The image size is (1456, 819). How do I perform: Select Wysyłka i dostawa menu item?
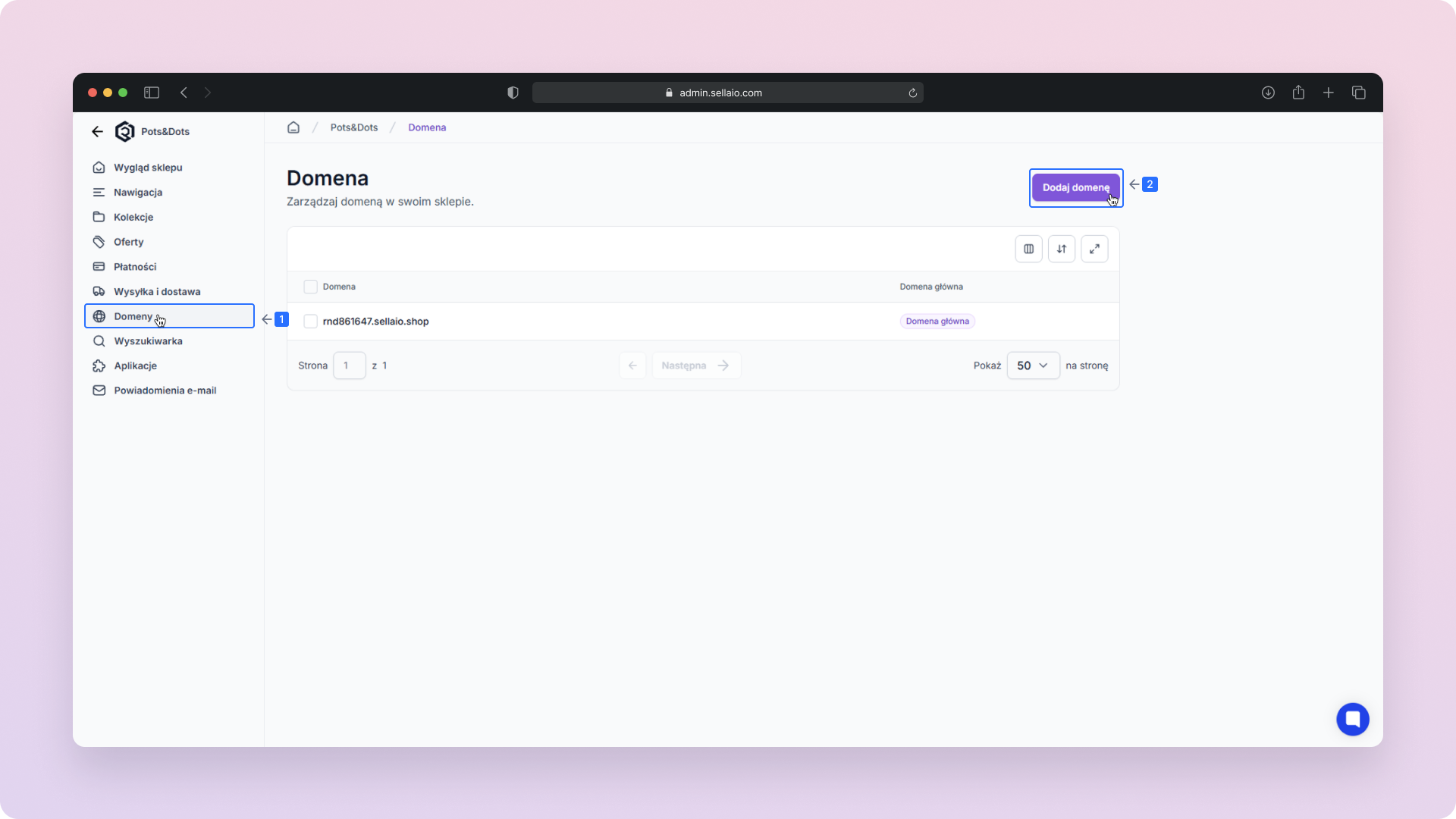[157, 291]
